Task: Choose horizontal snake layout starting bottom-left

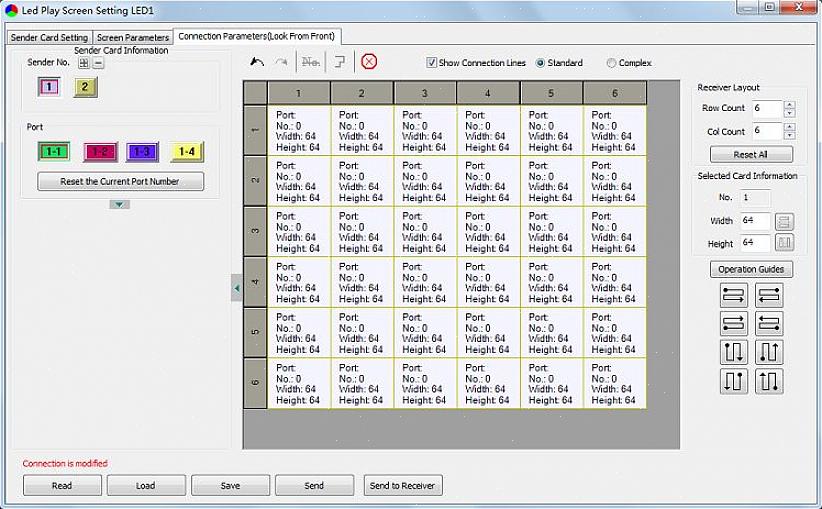Action: [x=733, y=323]
